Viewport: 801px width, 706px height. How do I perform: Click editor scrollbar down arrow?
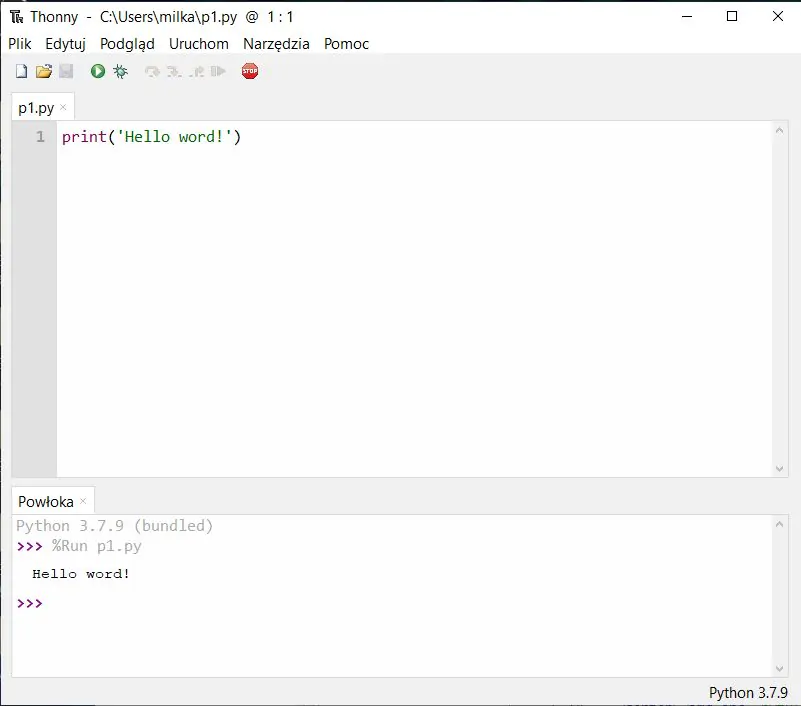(x=780, y=468)
